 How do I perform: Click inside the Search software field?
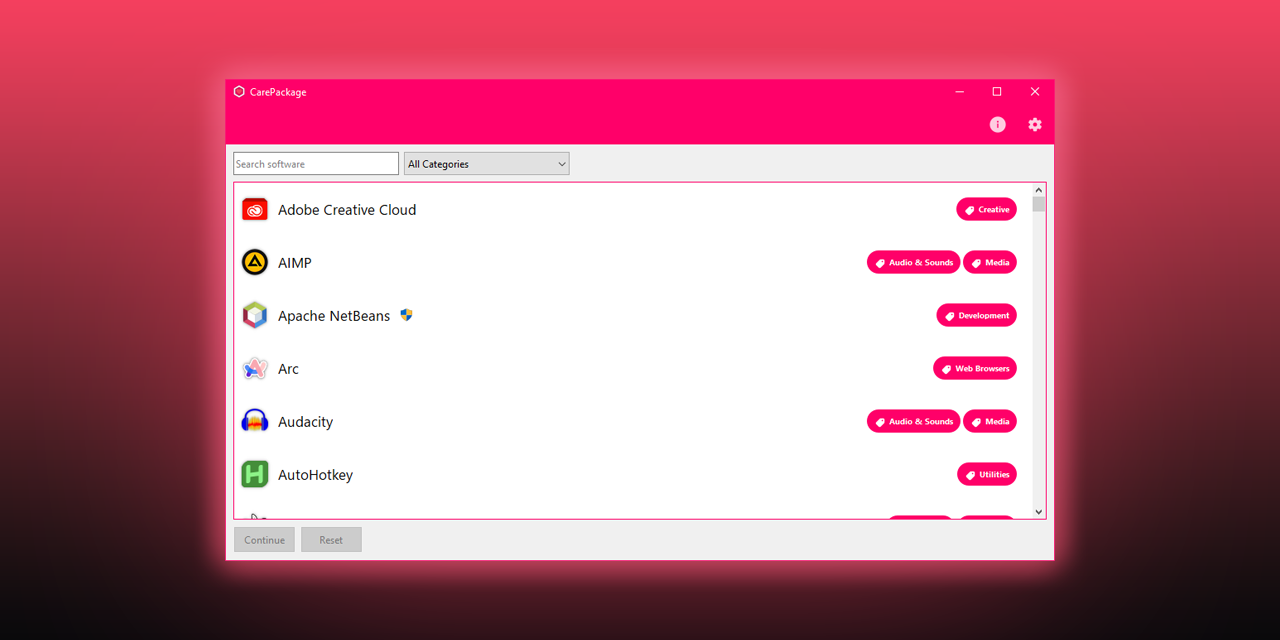[315, 163]
